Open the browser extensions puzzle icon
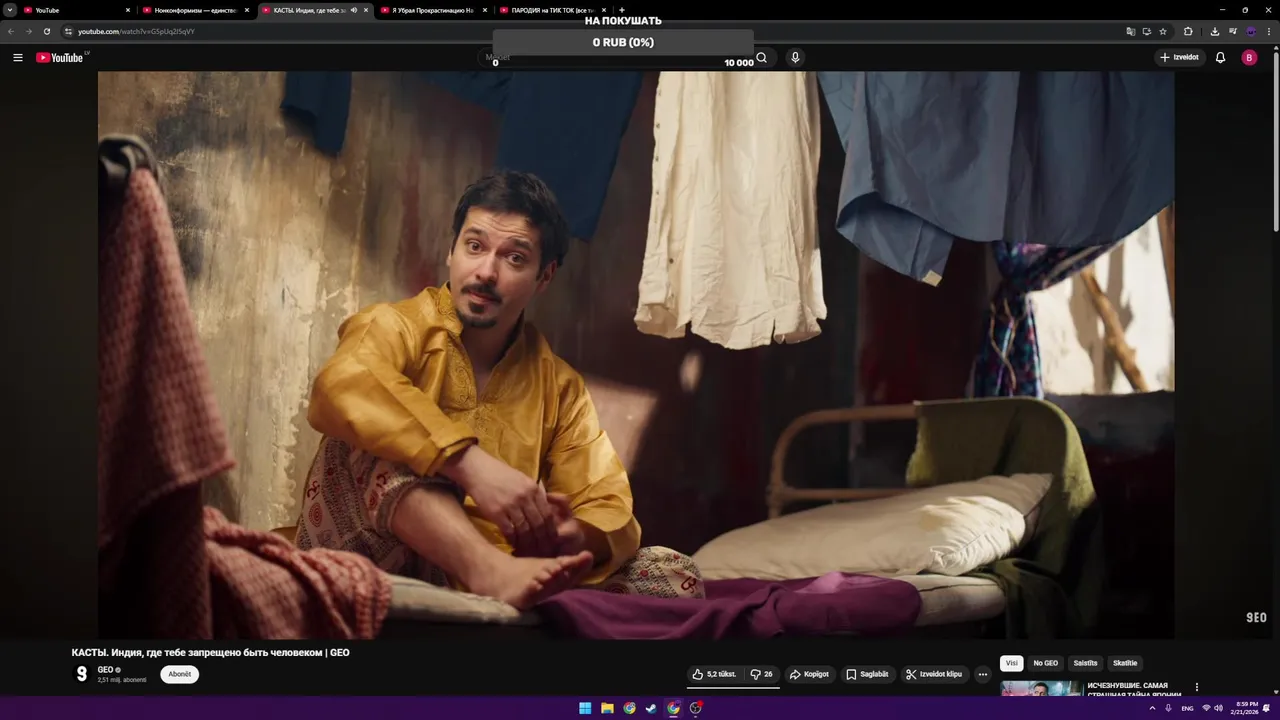Screen dimensions: 1280x720 tap(1188, 31)
